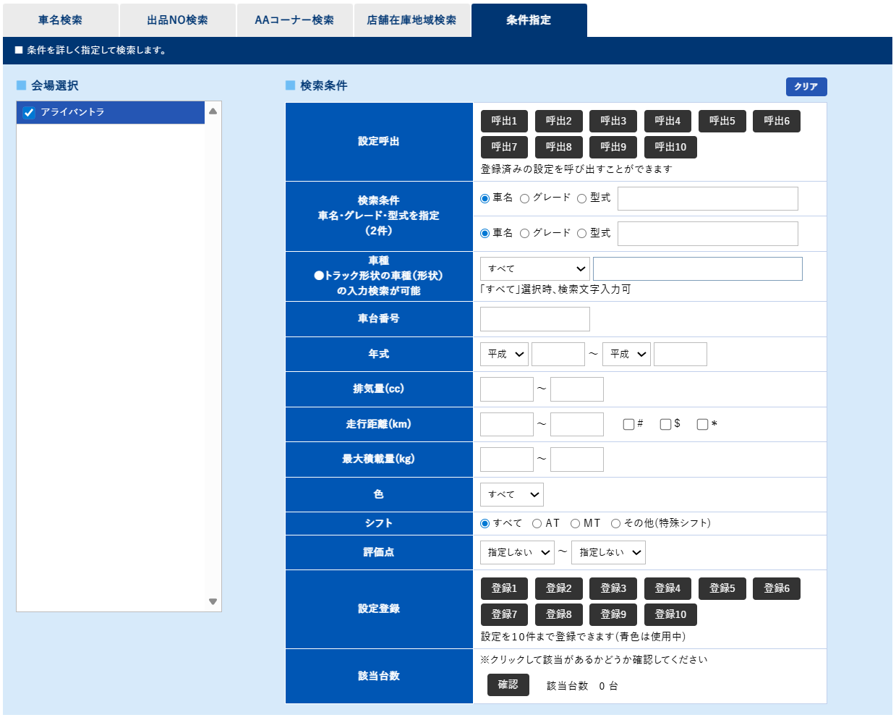
Task: Open the 店舗在庫地域検索 tab
Action: pyautogui.click(x=412, y=19)
